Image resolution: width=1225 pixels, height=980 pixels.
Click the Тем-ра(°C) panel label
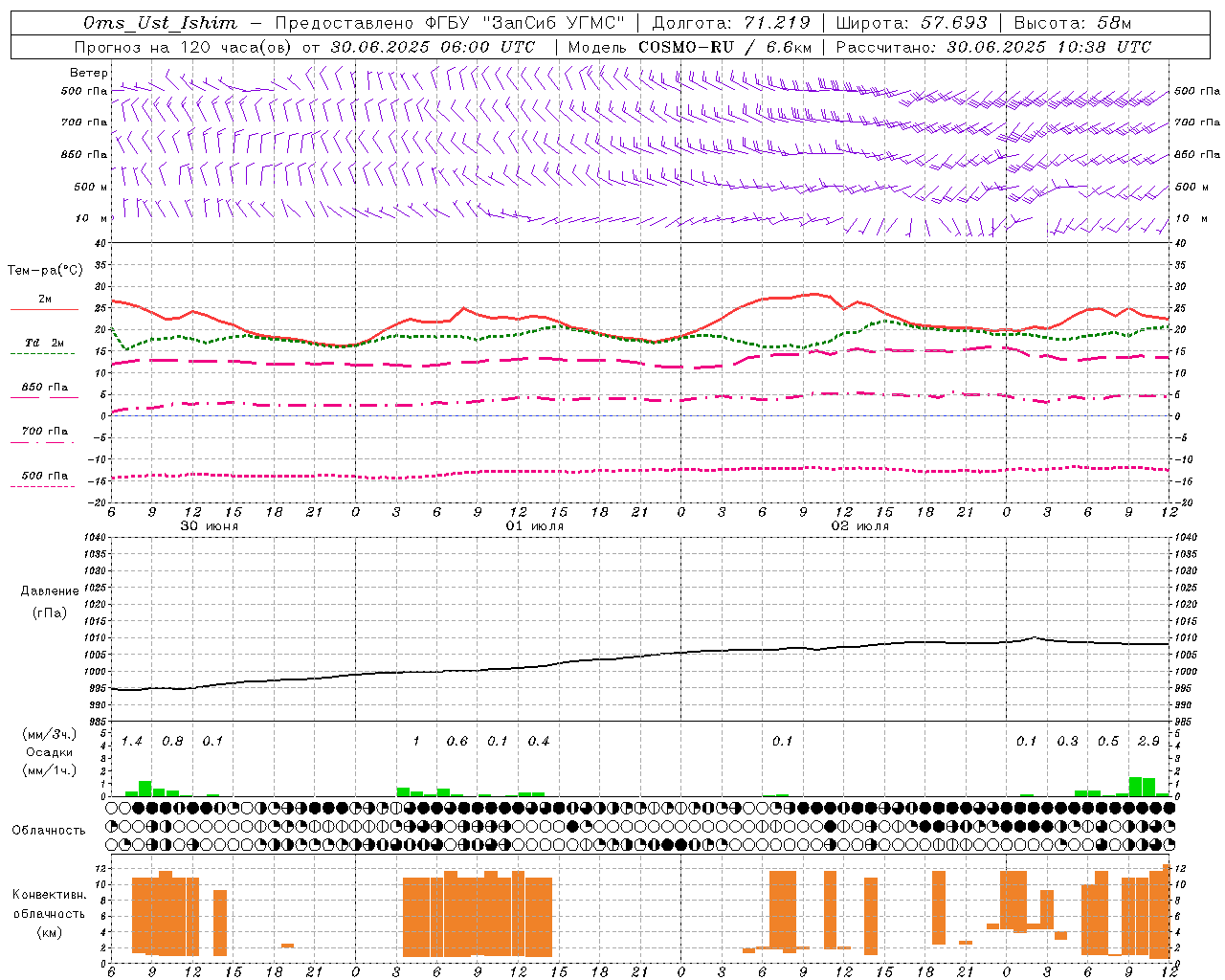click(x=45, y=271)
